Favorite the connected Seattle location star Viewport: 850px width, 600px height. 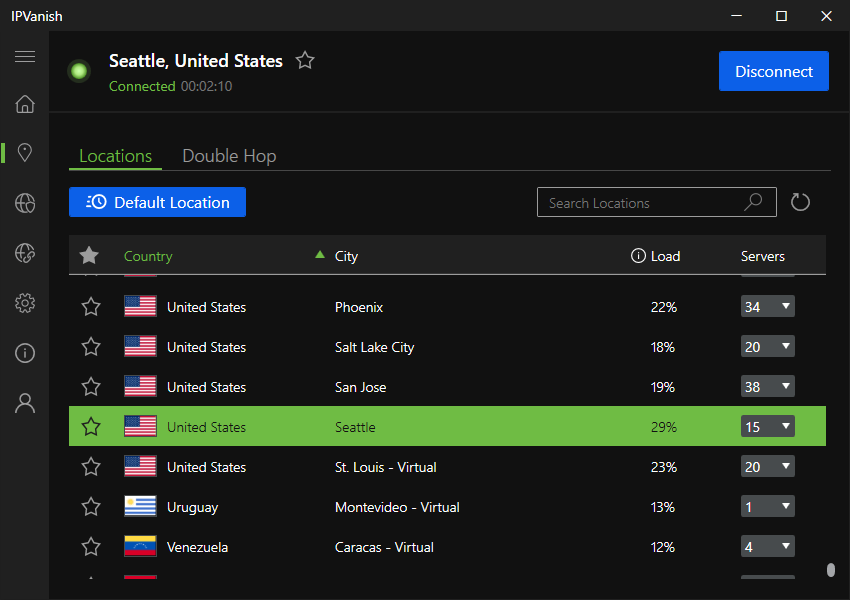(x=305, y=61)
